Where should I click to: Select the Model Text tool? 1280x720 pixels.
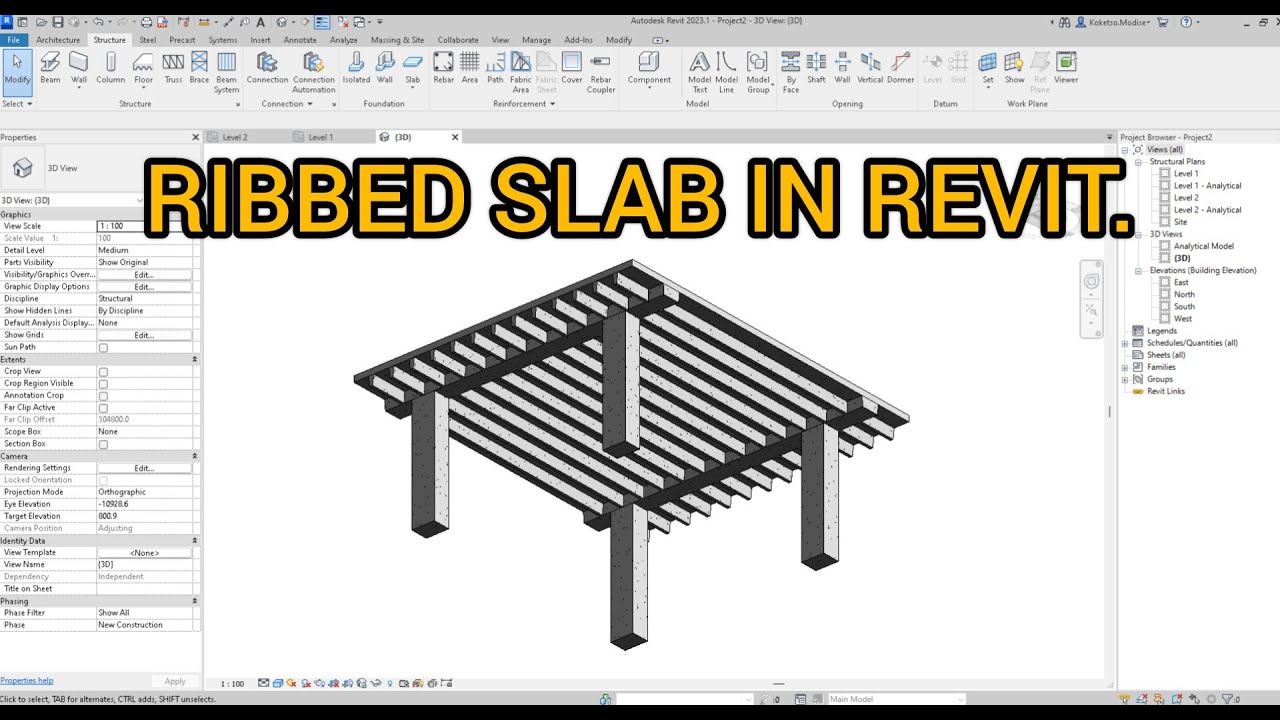click(700, 72)
